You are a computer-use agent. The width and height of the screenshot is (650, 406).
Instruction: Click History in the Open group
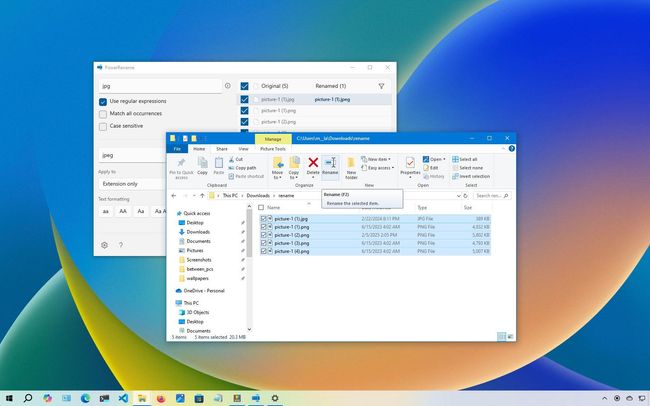click(x=434, y=176)
